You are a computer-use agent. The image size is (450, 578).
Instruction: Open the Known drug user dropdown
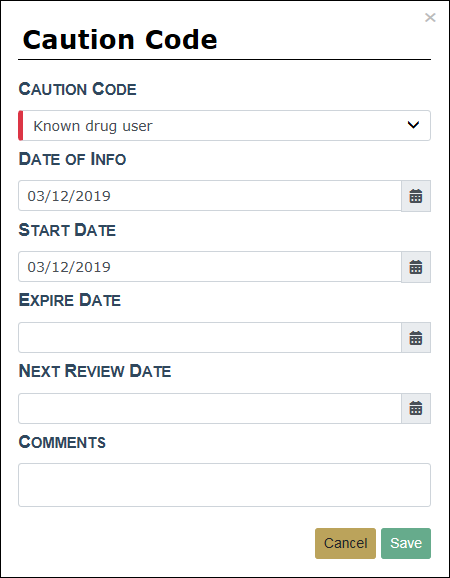224,126
